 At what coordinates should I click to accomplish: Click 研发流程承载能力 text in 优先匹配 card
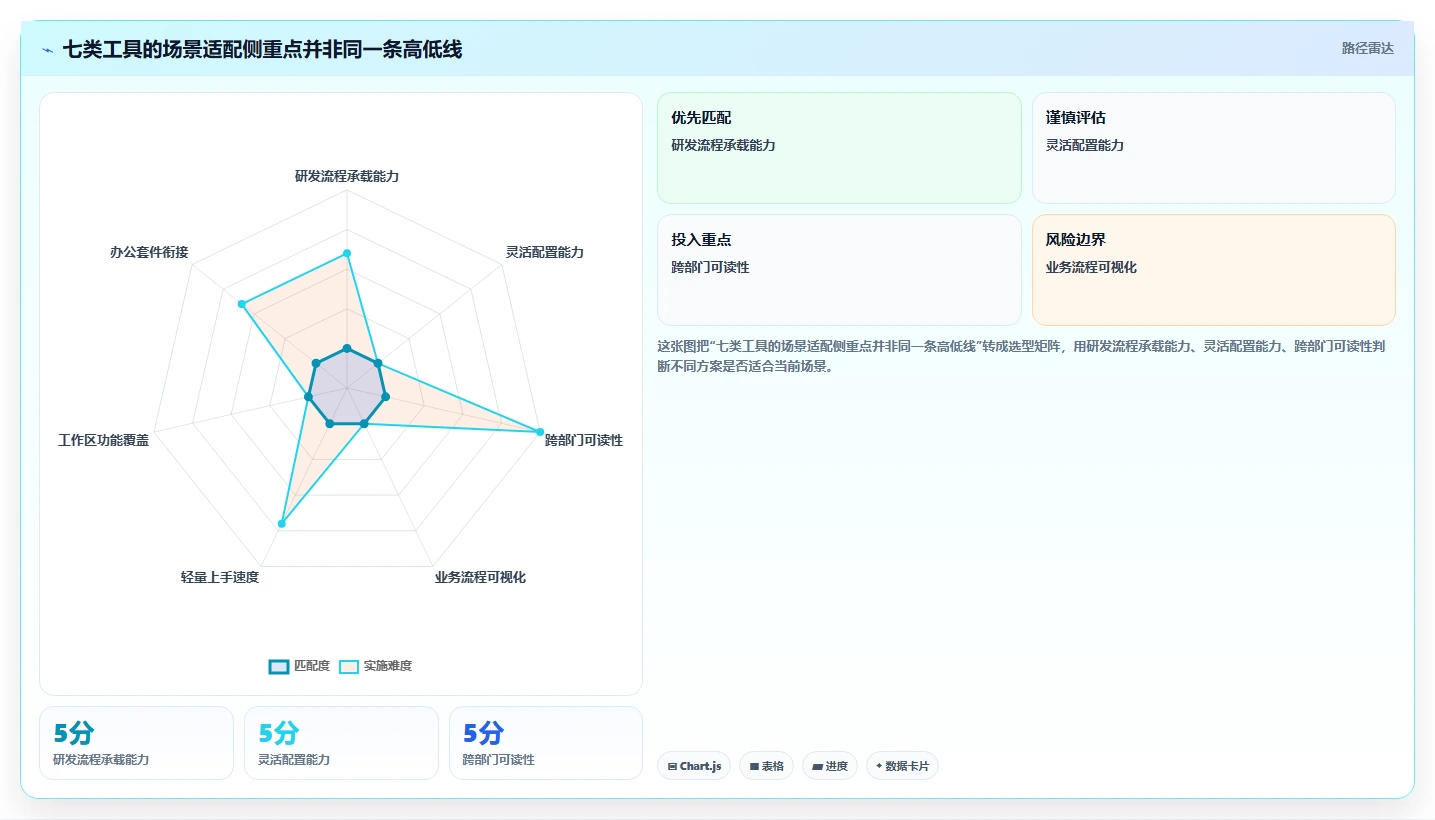pyautogui.click(x=723, y=145)
